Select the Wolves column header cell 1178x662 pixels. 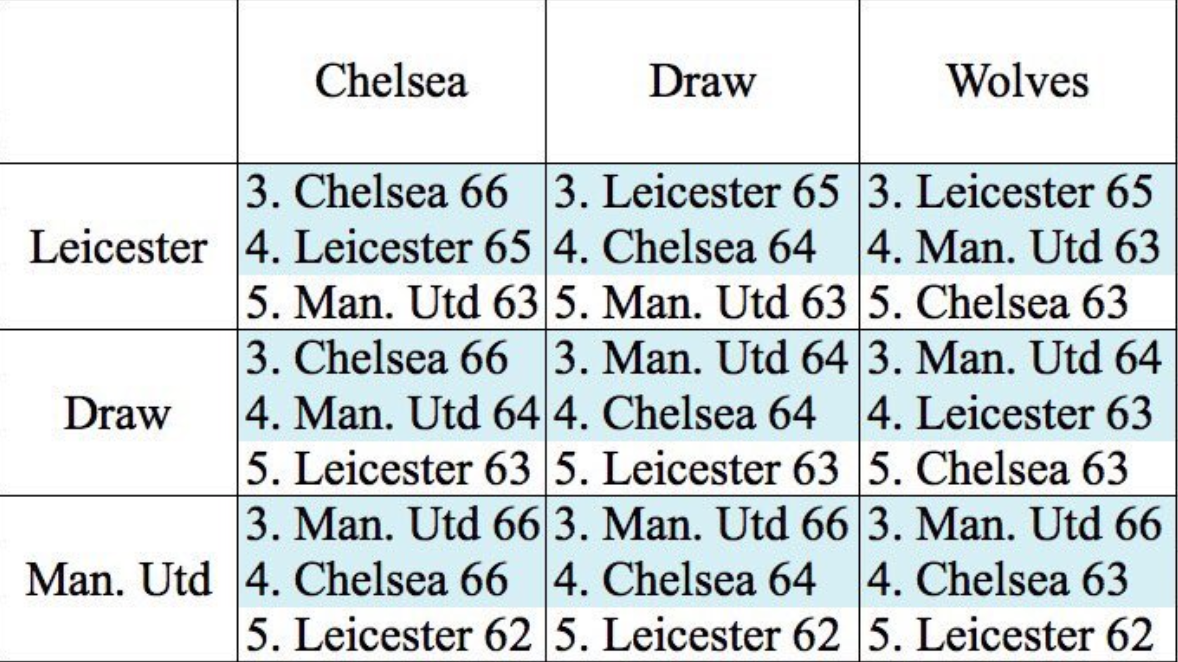1018,81
